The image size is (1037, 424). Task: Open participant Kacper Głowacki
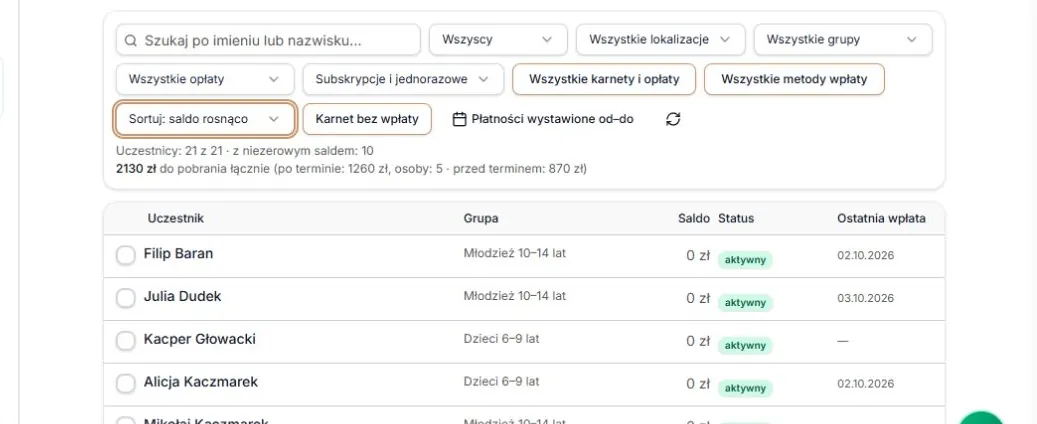click(x=200, y=339)
